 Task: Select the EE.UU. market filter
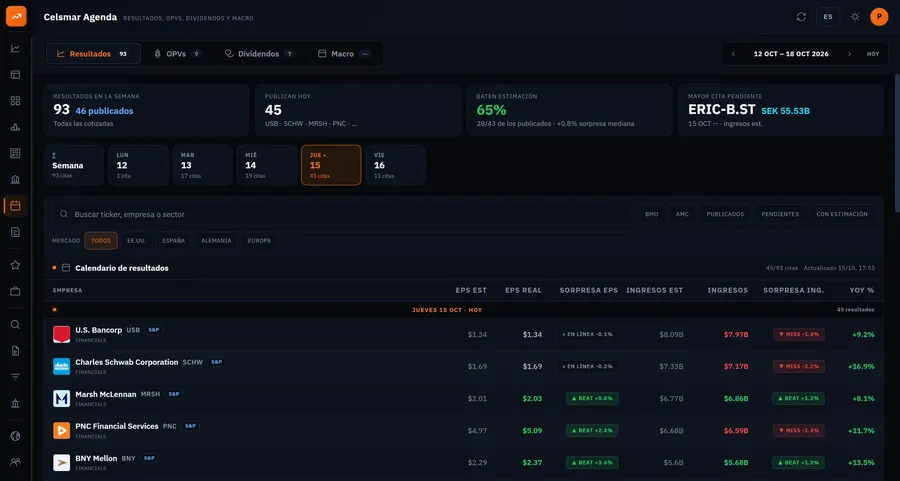136,240
